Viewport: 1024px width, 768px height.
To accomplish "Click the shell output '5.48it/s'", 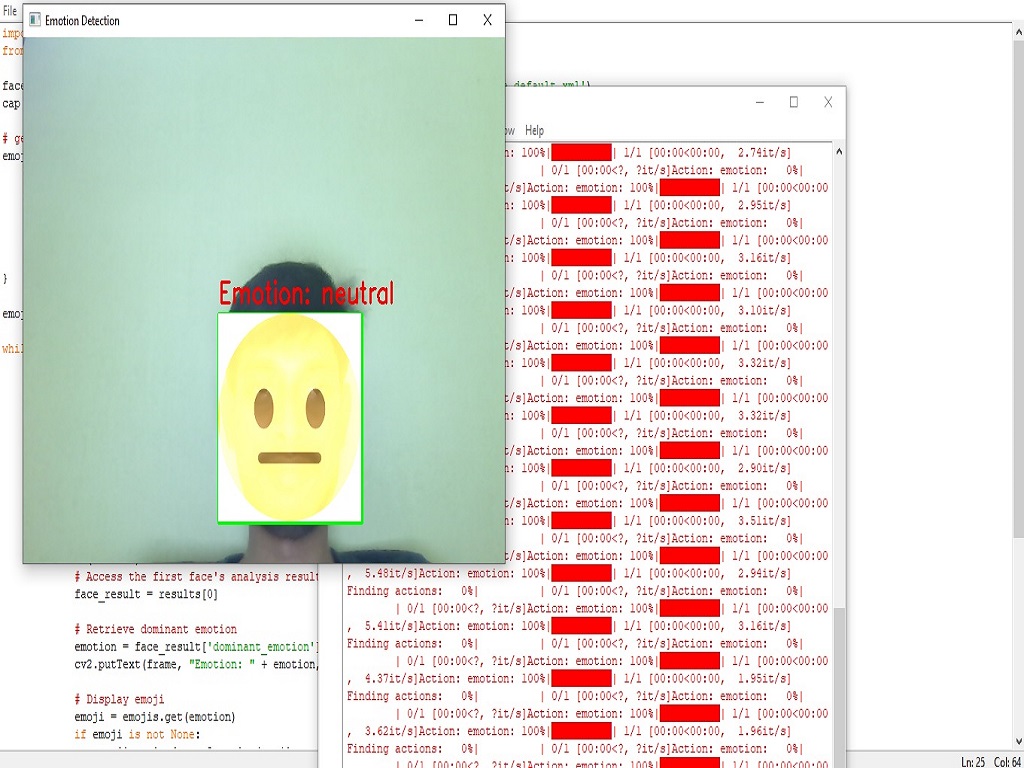I will tap(392, 573).
